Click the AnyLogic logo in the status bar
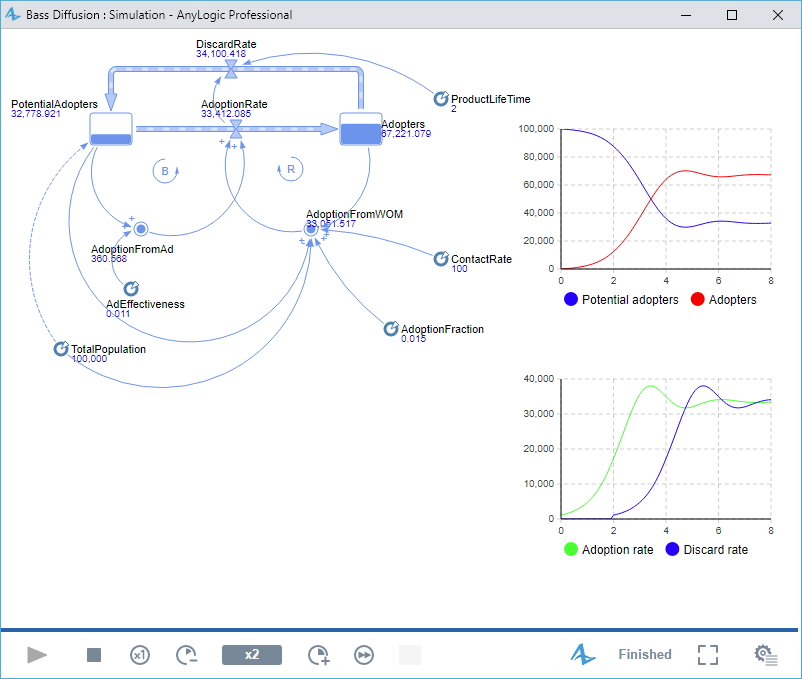 point(583,654)
